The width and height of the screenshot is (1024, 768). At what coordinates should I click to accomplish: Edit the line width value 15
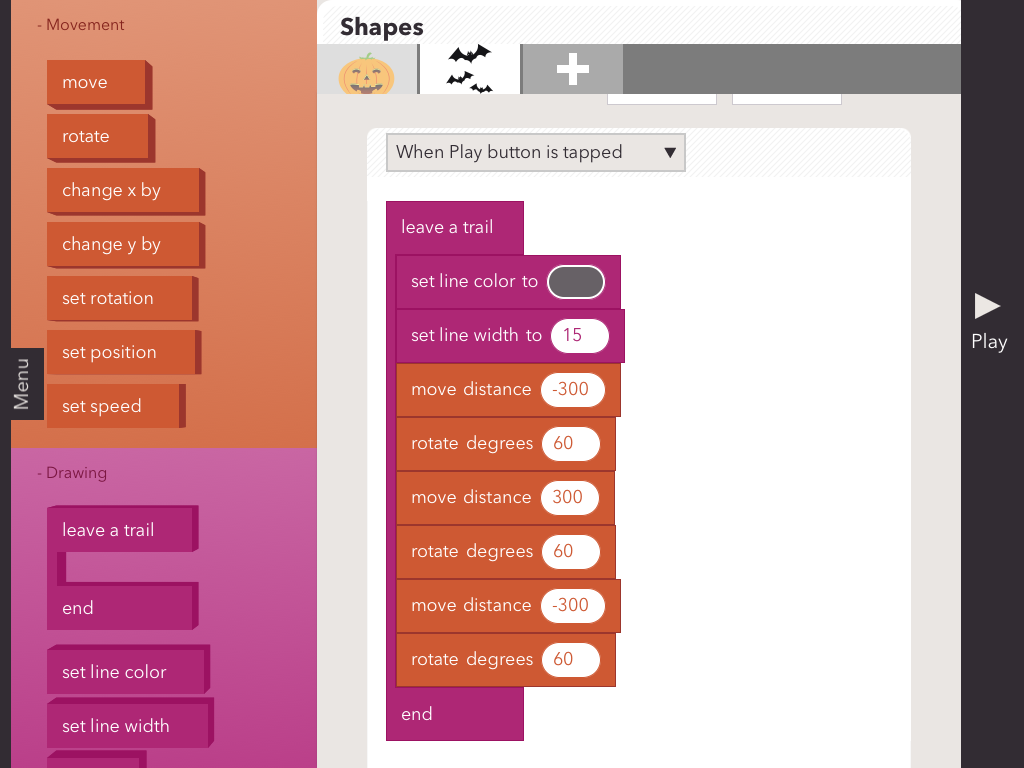(x=579, y=336)
